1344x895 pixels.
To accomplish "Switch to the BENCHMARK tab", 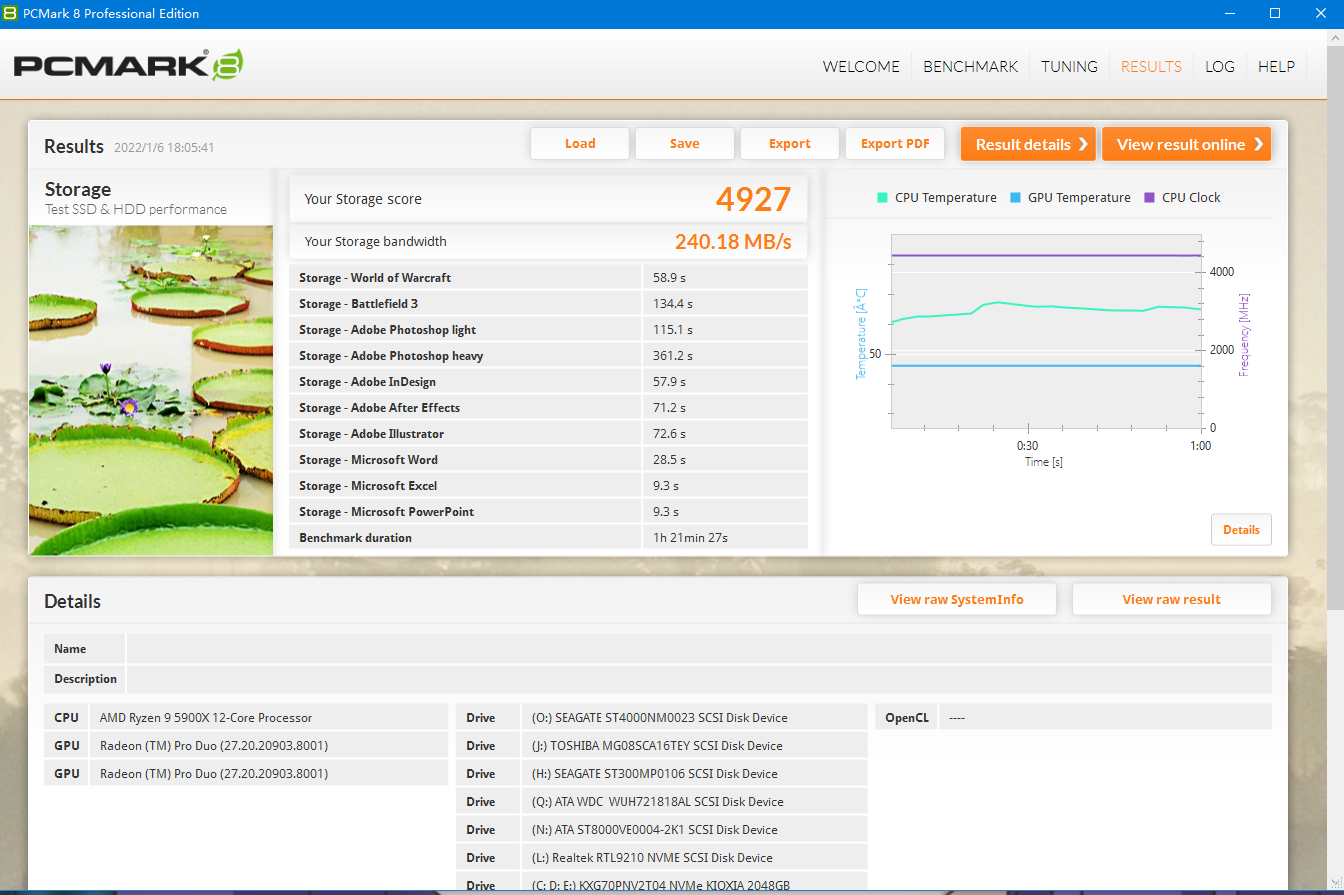I will (970, 66).
